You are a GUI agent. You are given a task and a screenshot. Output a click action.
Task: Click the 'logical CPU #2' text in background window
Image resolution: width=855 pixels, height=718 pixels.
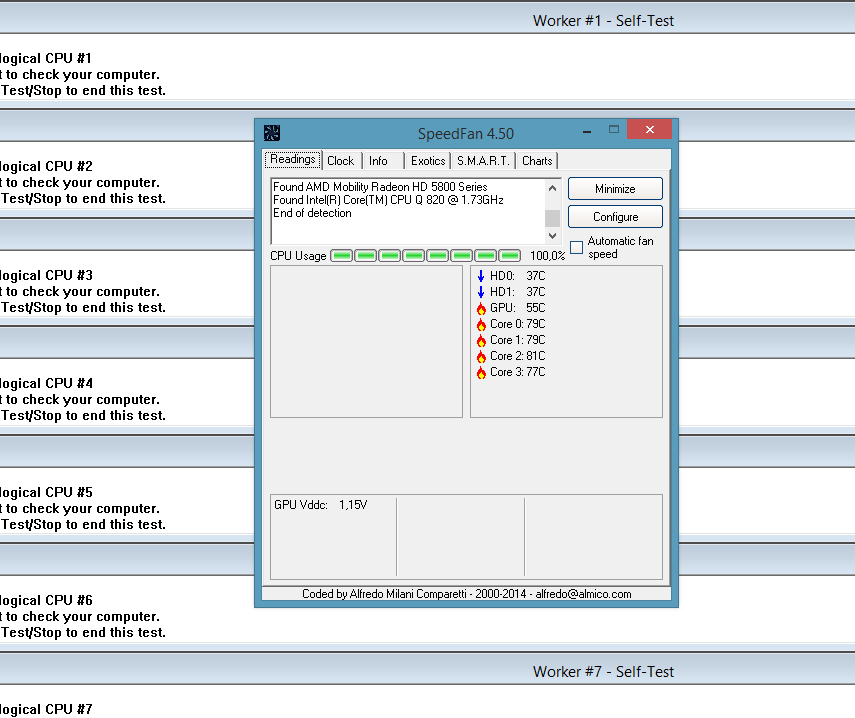(46, 166)
